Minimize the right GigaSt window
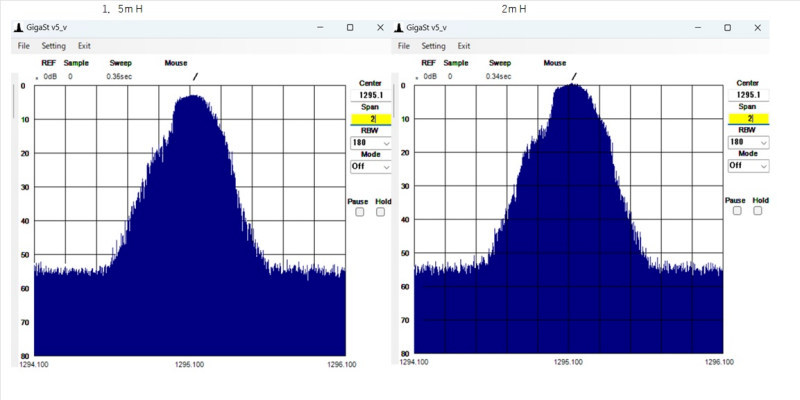The image size is (800, 400). coord(697,28)
